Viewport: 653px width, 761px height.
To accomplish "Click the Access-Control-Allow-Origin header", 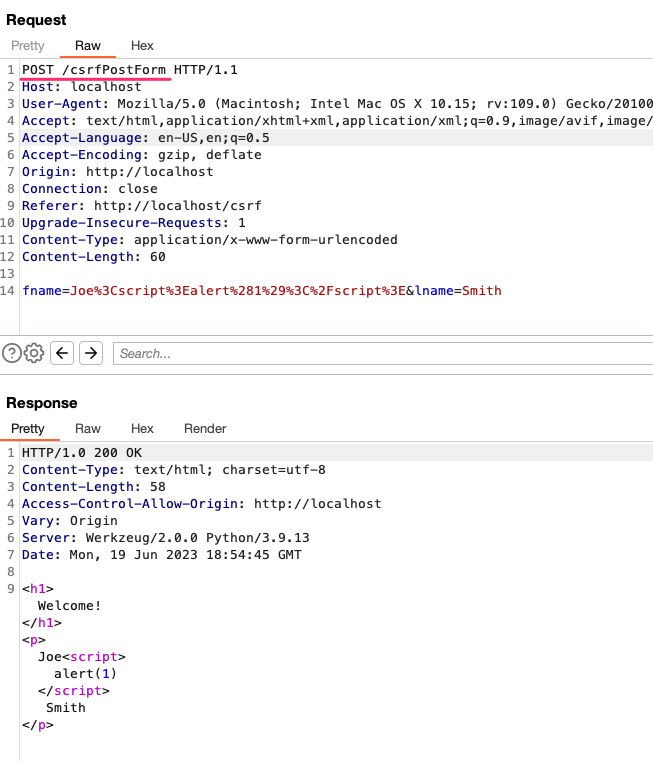I will [201, 504].
